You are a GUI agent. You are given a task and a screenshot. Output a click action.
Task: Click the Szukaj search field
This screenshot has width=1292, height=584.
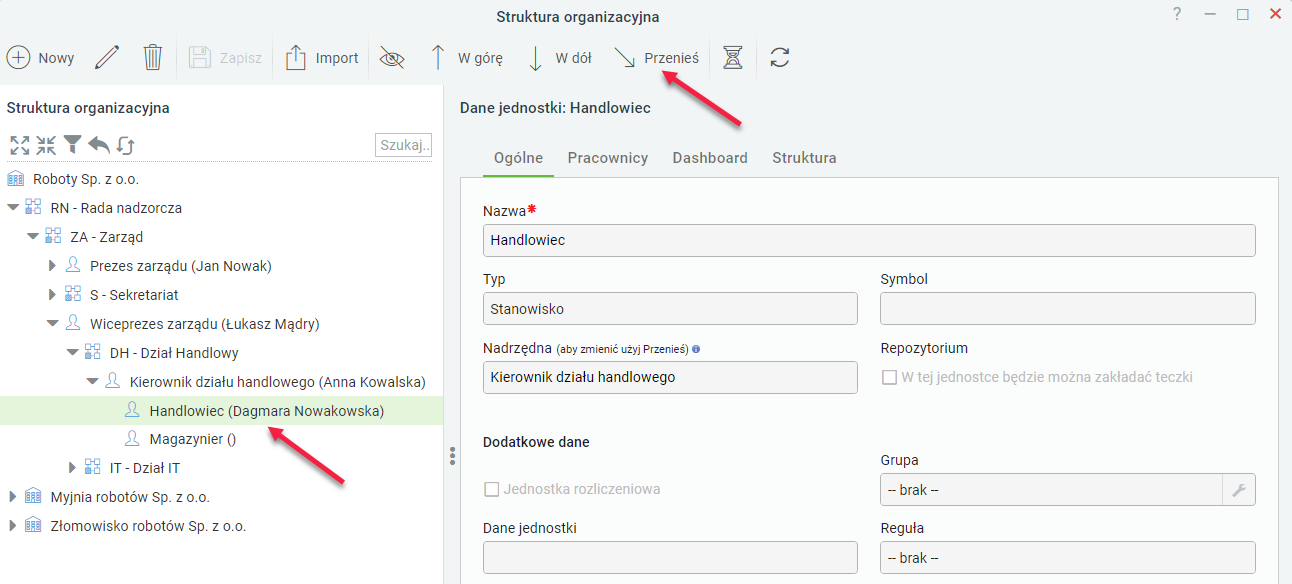(x=403, y=145)
